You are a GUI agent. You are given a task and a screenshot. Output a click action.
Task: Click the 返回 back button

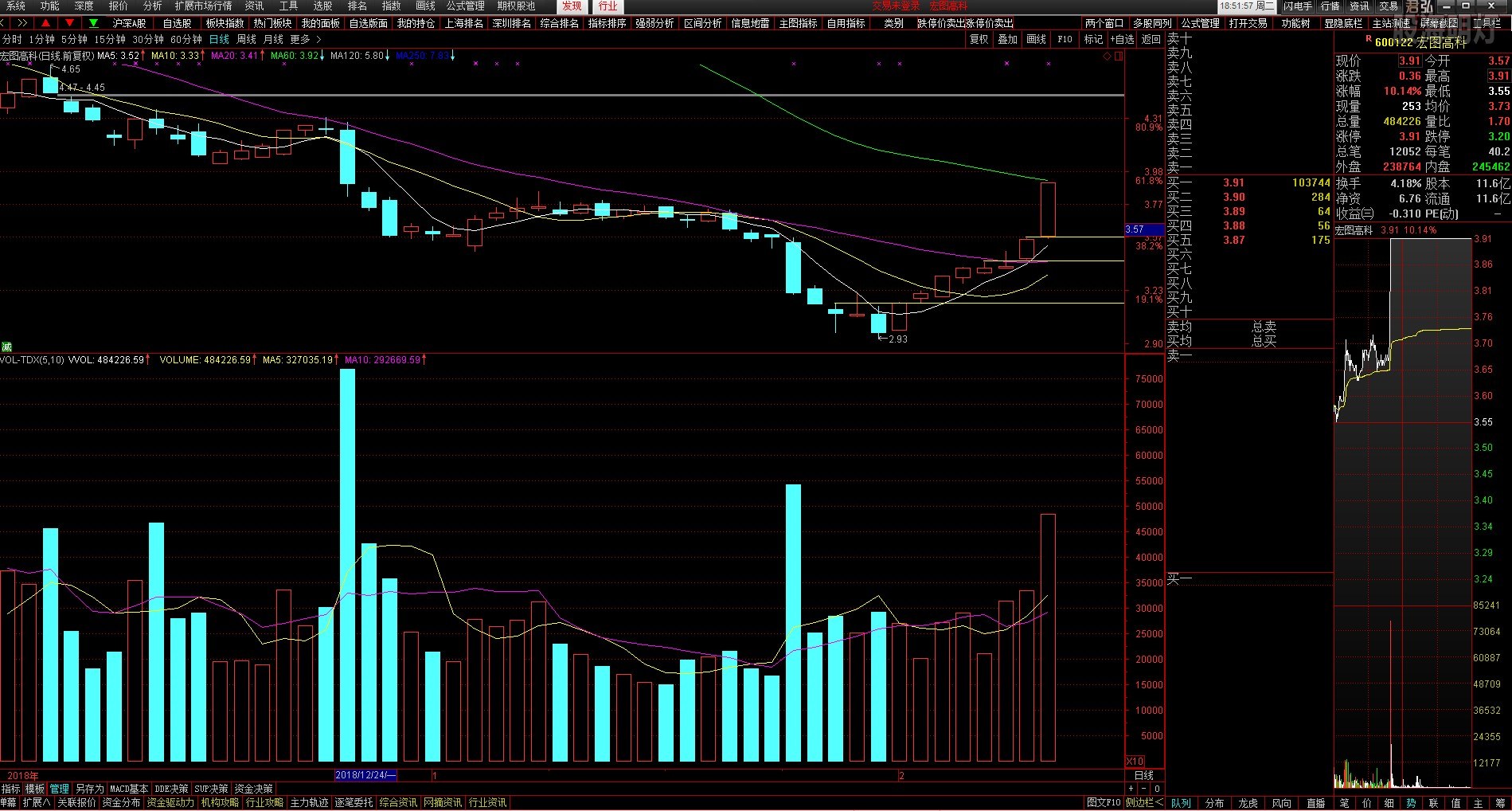1151,39
